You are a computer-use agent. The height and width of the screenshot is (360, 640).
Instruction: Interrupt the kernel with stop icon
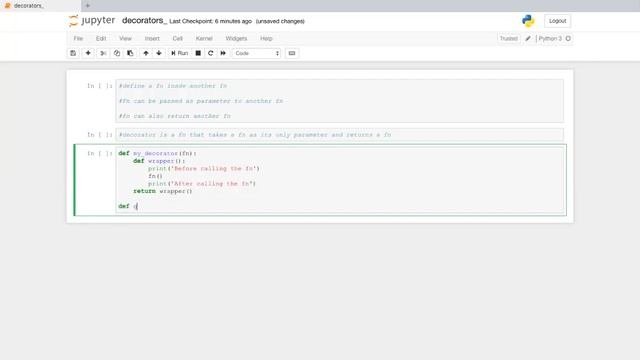click(198, 53)
